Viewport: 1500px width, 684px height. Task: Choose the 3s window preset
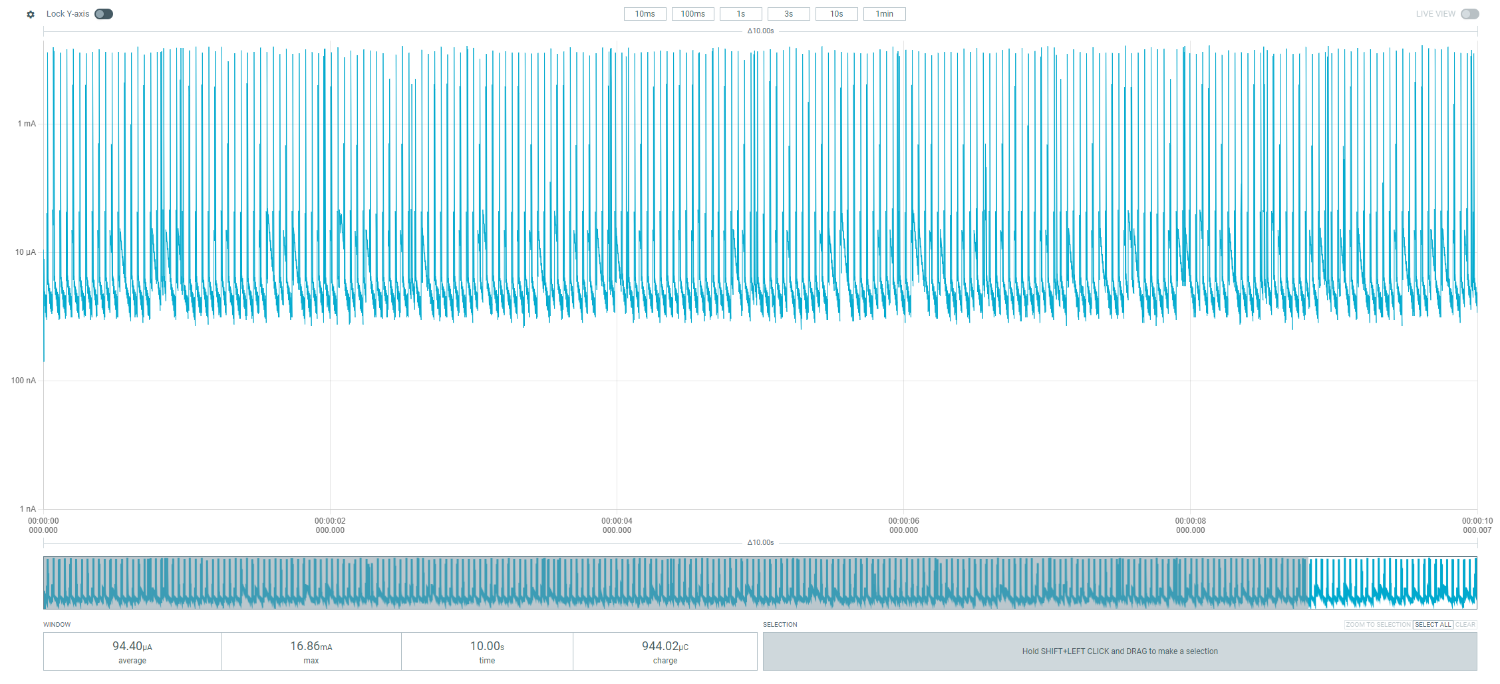point(788,14)
